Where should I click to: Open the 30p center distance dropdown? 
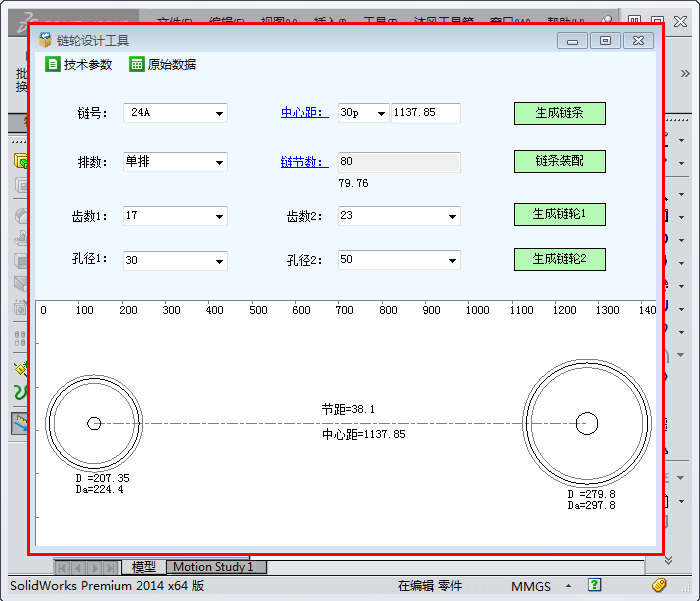click(380, 114)
